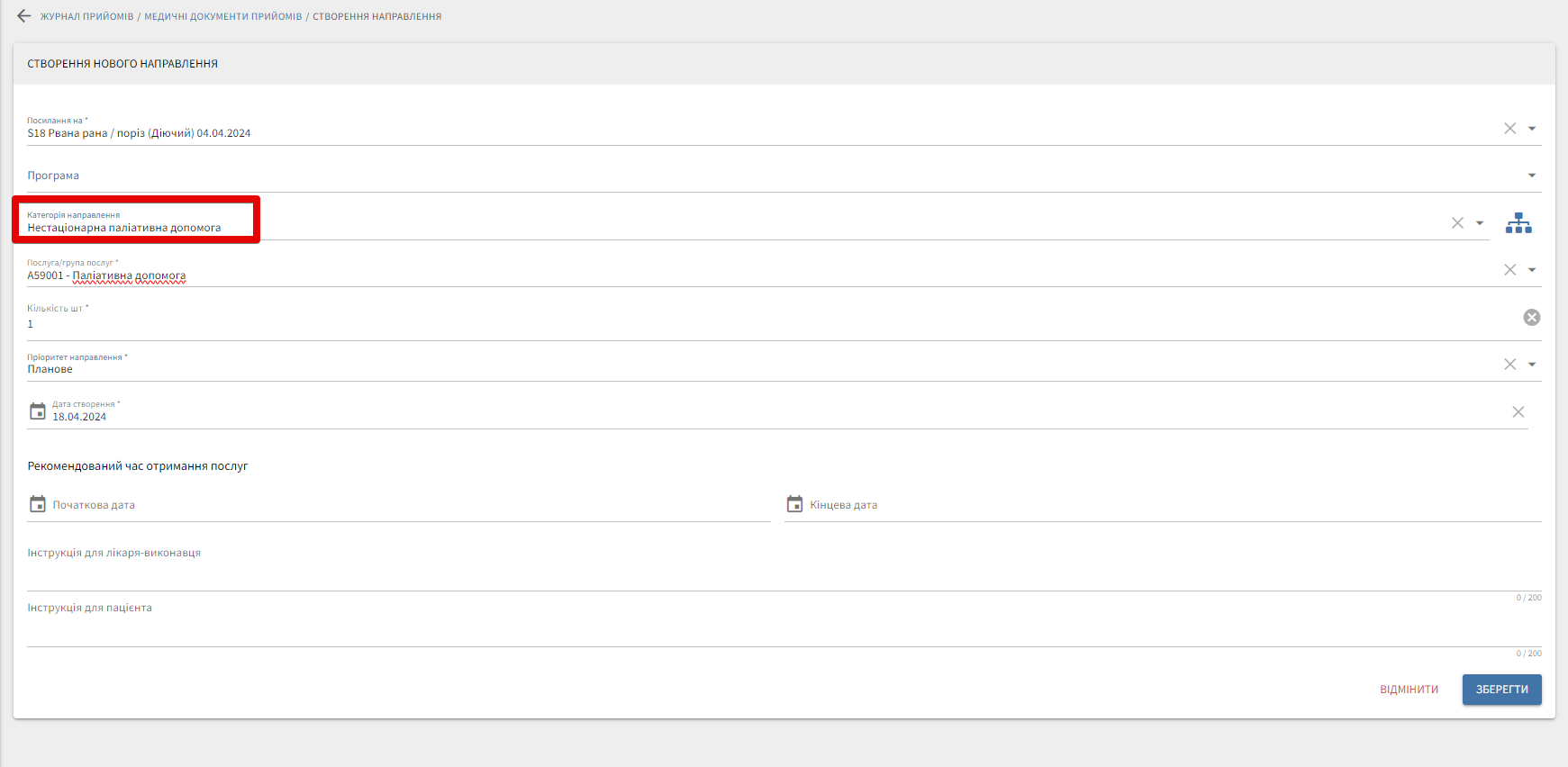The width and height of the screenshot is (1568, 767).
Task: Open calendar for 'Кінцева дата'
Action: tap(794, 504)
